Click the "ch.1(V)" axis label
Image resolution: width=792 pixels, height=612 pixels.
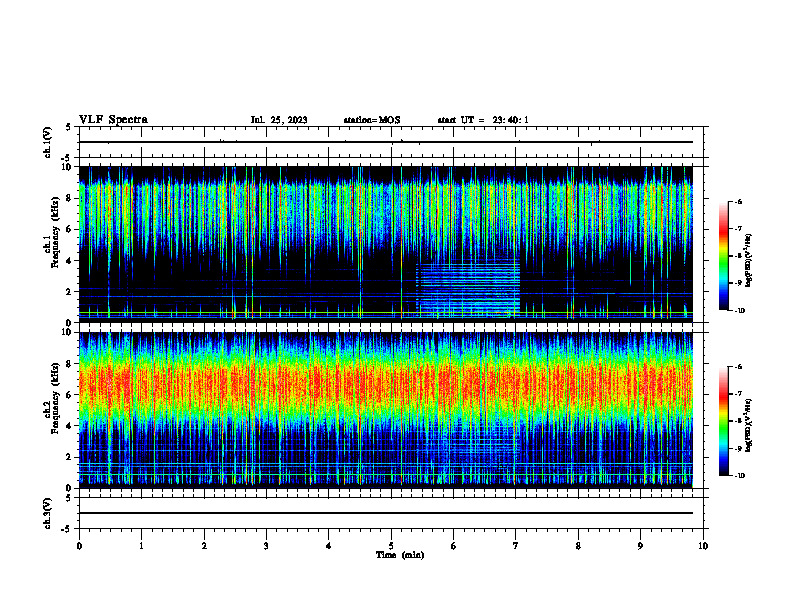tap(48, 142)
